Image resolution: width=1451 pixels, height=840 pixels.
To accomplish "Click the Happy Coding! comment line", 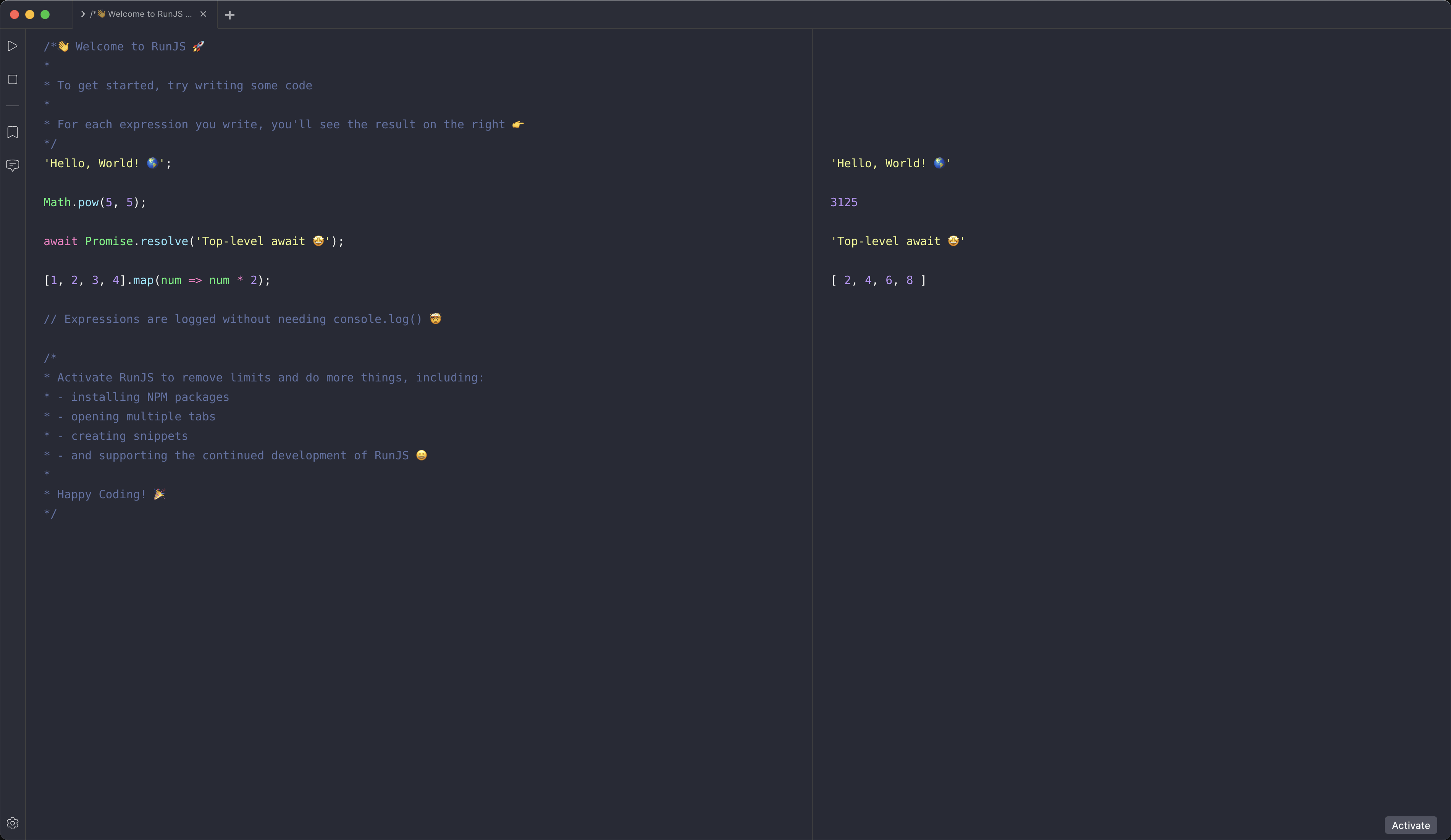I will click(105, 494).
